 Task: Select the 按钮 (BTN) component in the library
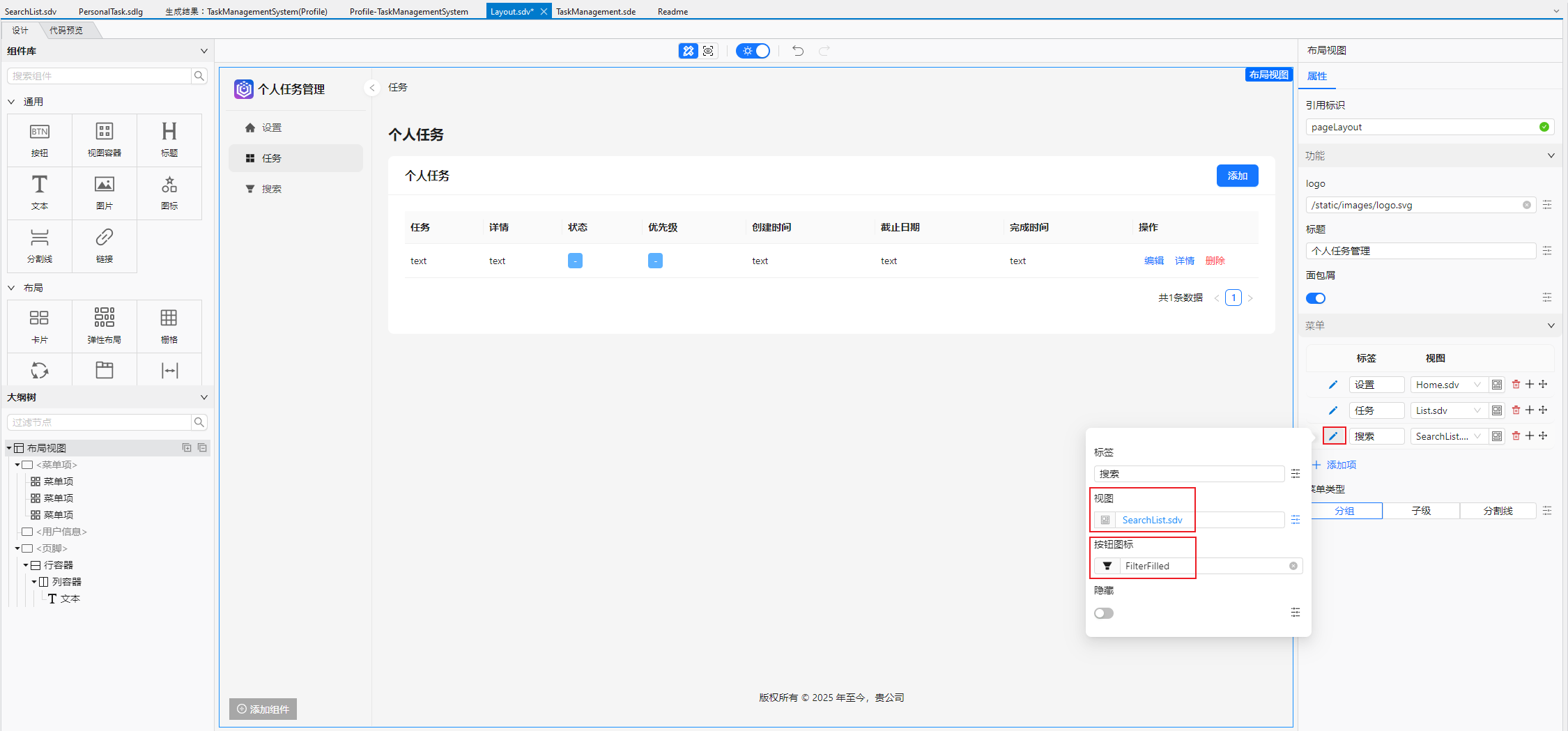point(39,139)
